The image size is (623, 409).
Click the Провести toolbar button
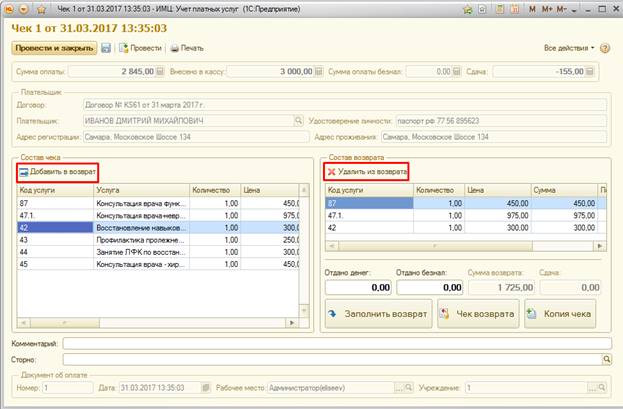point(139,47)
